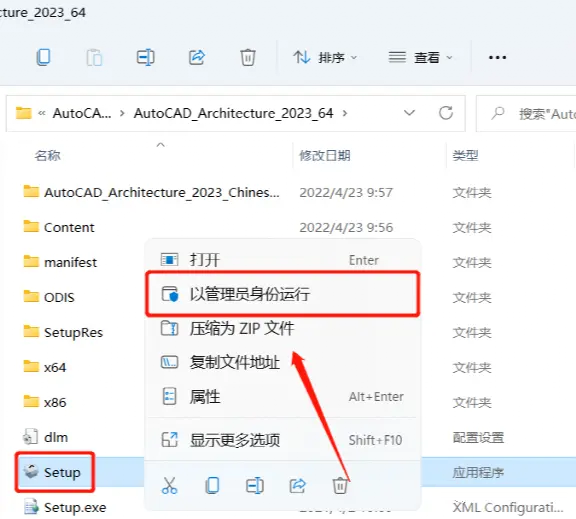Click the search box field
Viewport: 576px width, 519px height.
tap(526, 113)
